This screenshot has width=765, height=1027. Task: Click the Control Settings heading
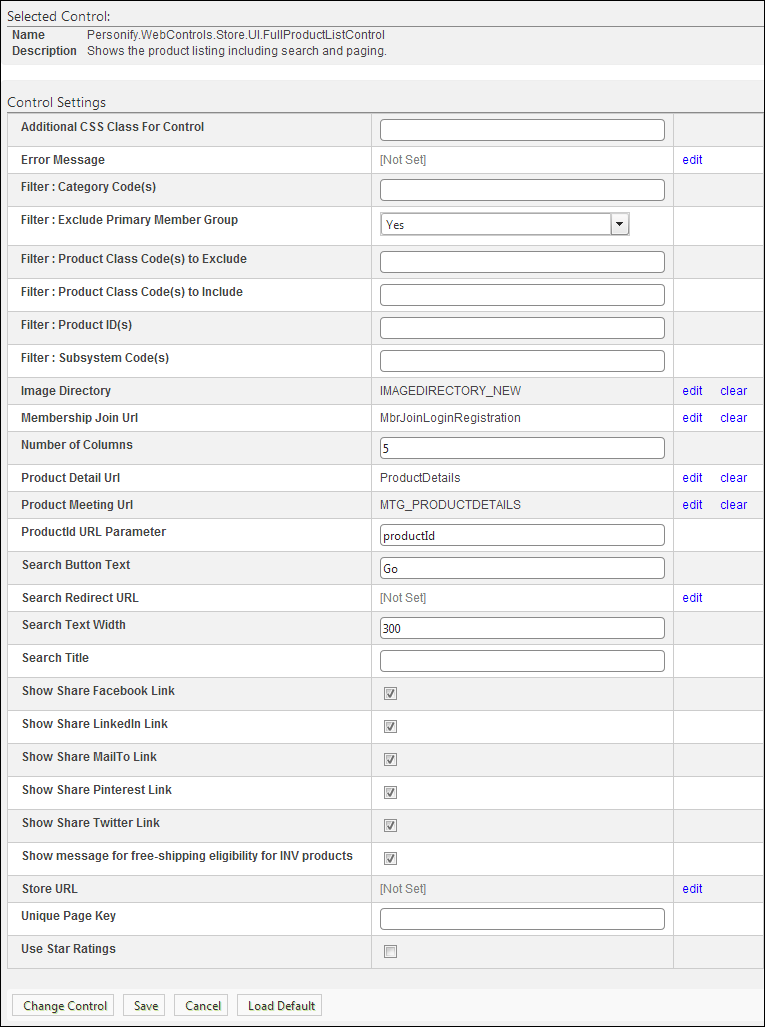[56, 102]
